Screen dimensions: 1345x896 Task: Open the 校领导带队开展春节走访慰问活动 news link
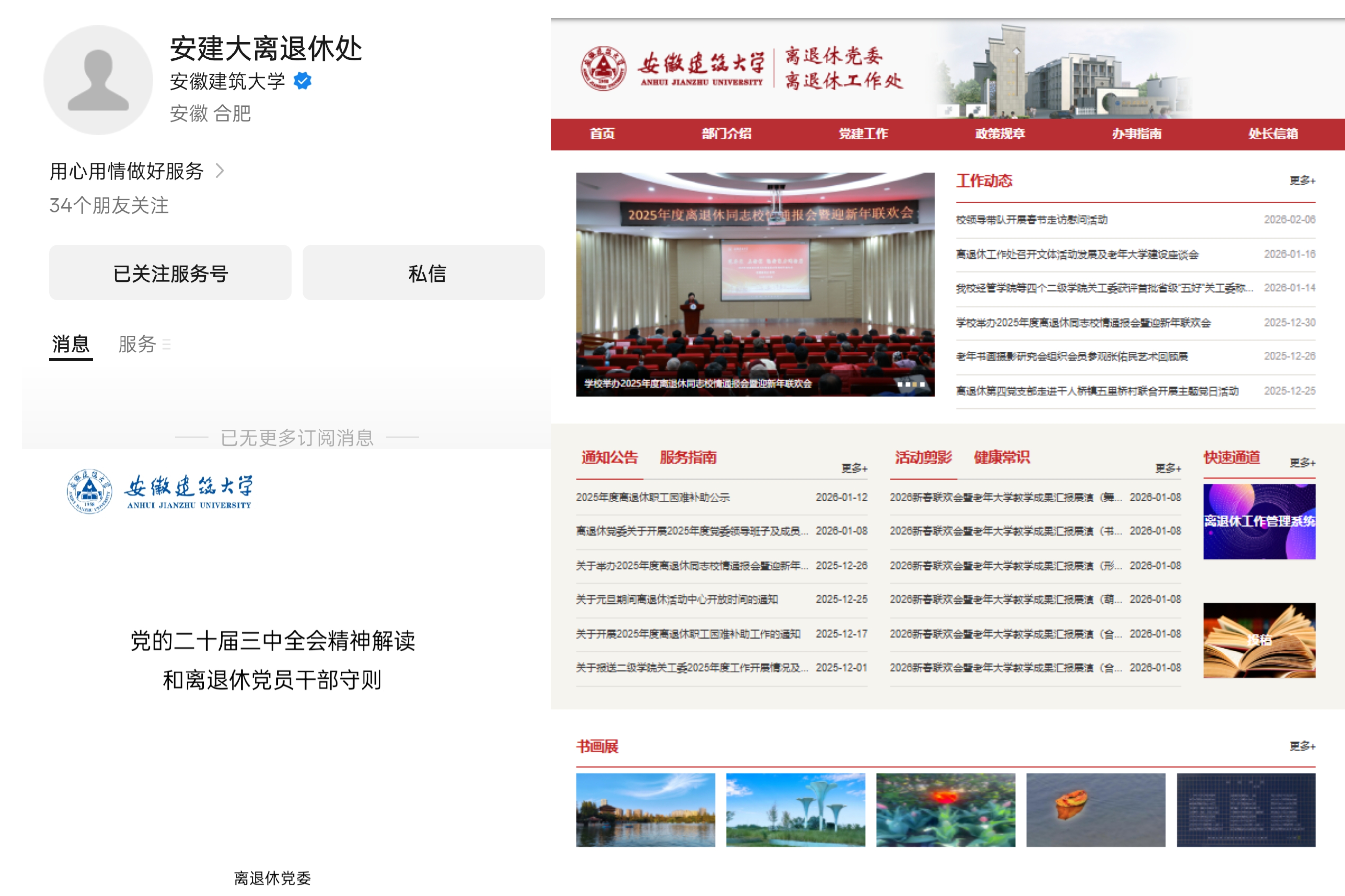[x=1031, y=220]
